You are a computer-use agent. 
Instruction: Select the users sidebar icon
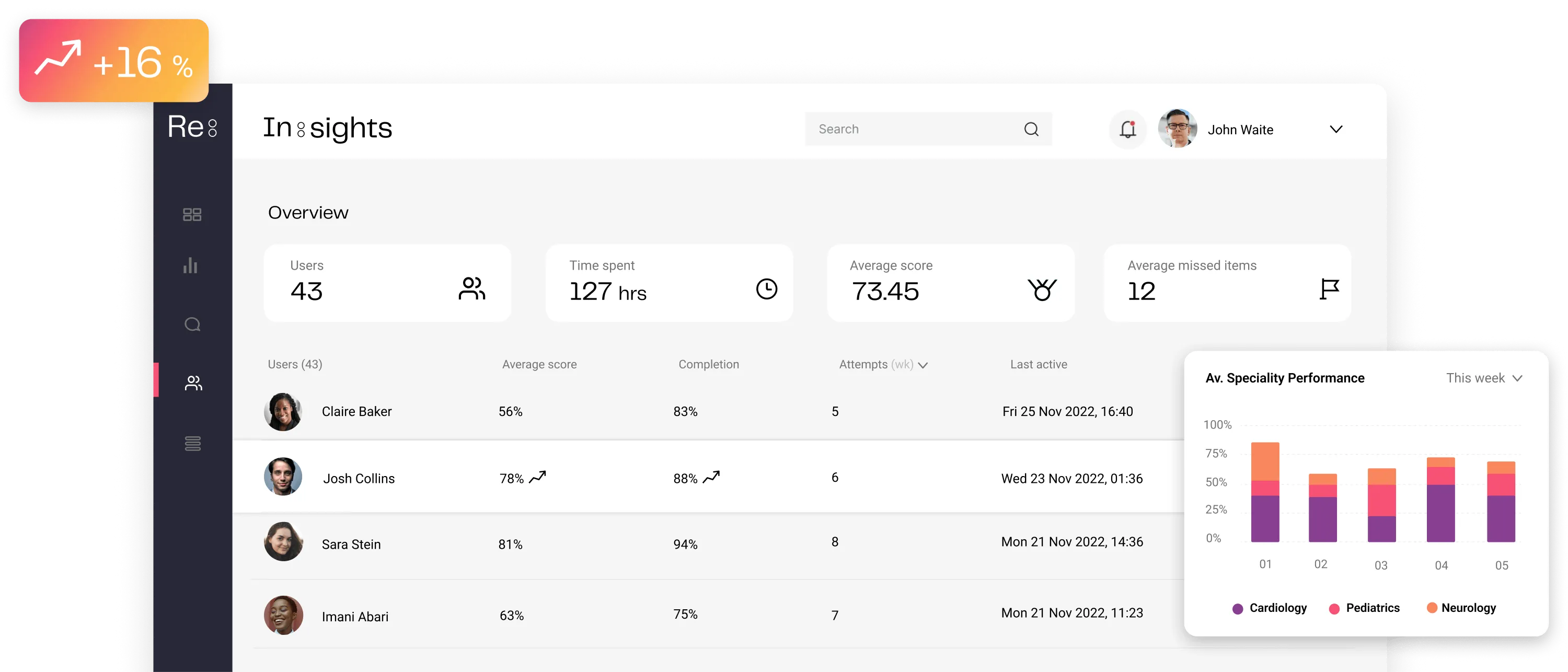[x=193, y=383]
